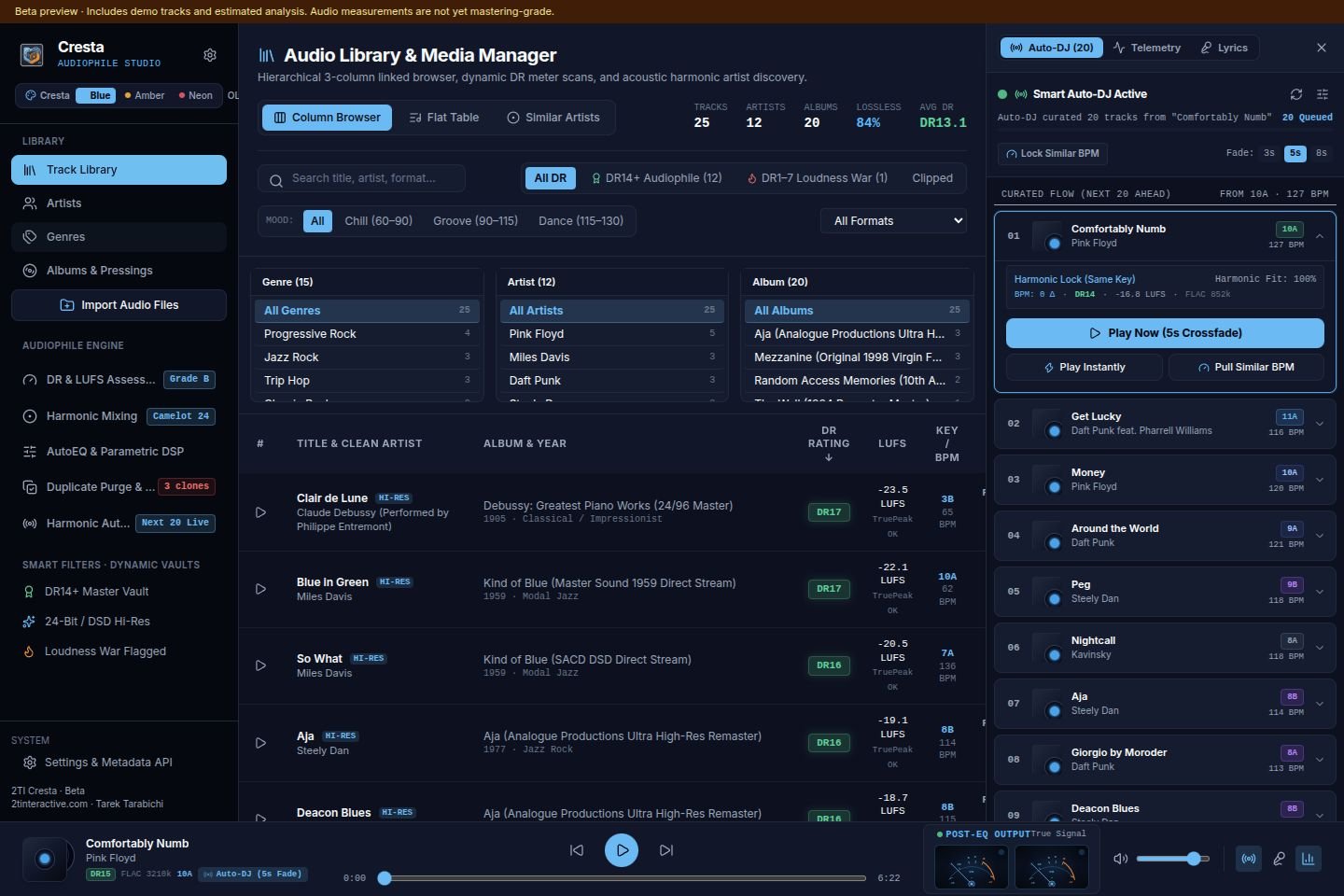
Task: Click the volume speaker icon
Action: pos(1121,859)
